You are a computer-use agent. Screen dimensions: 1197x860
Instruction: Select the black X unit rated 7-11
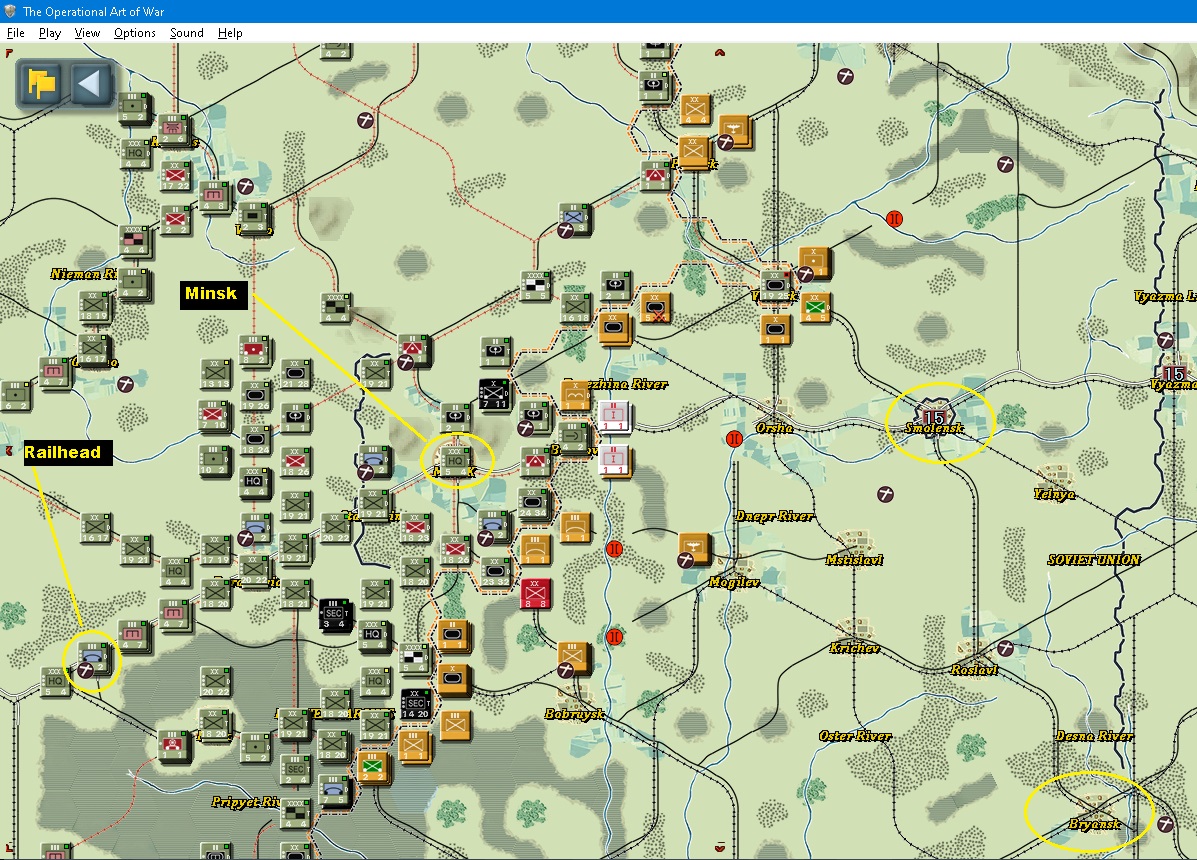pos(494,395)
